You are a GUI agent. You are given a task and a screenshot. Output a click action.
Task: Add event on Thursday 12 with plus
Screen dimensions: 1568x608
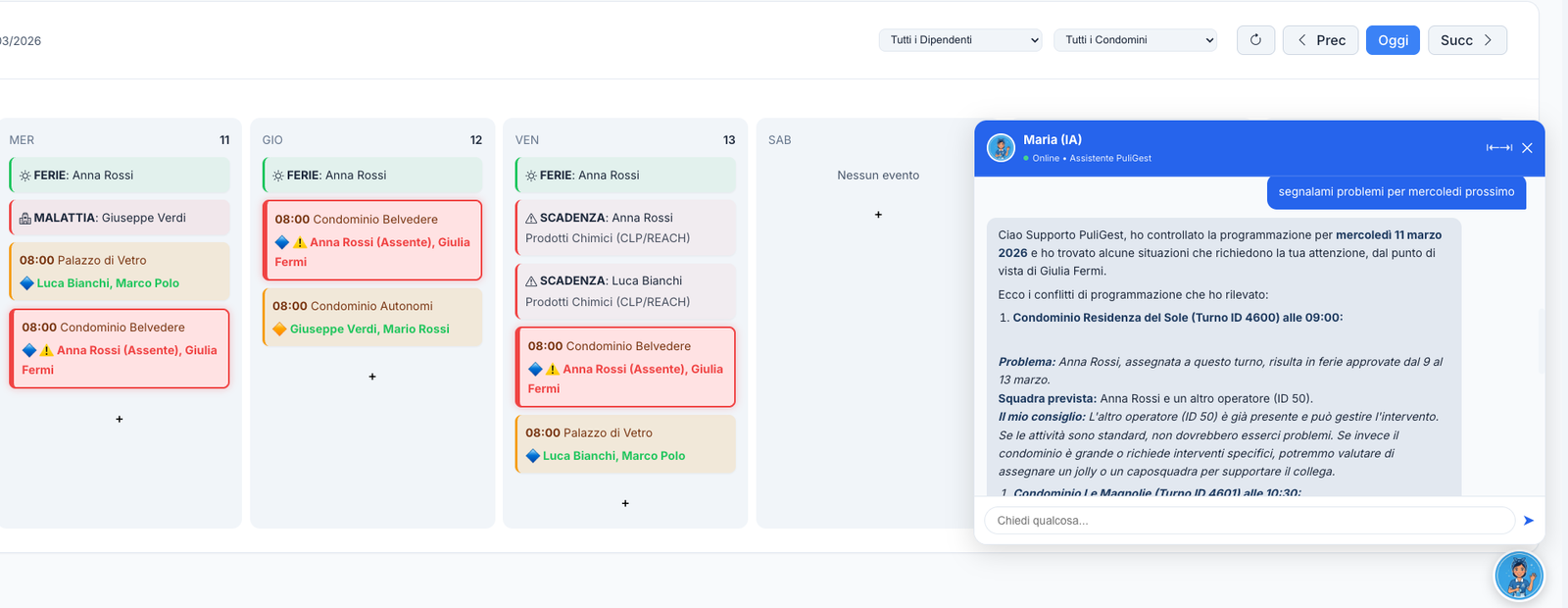(x=372, y=377)
